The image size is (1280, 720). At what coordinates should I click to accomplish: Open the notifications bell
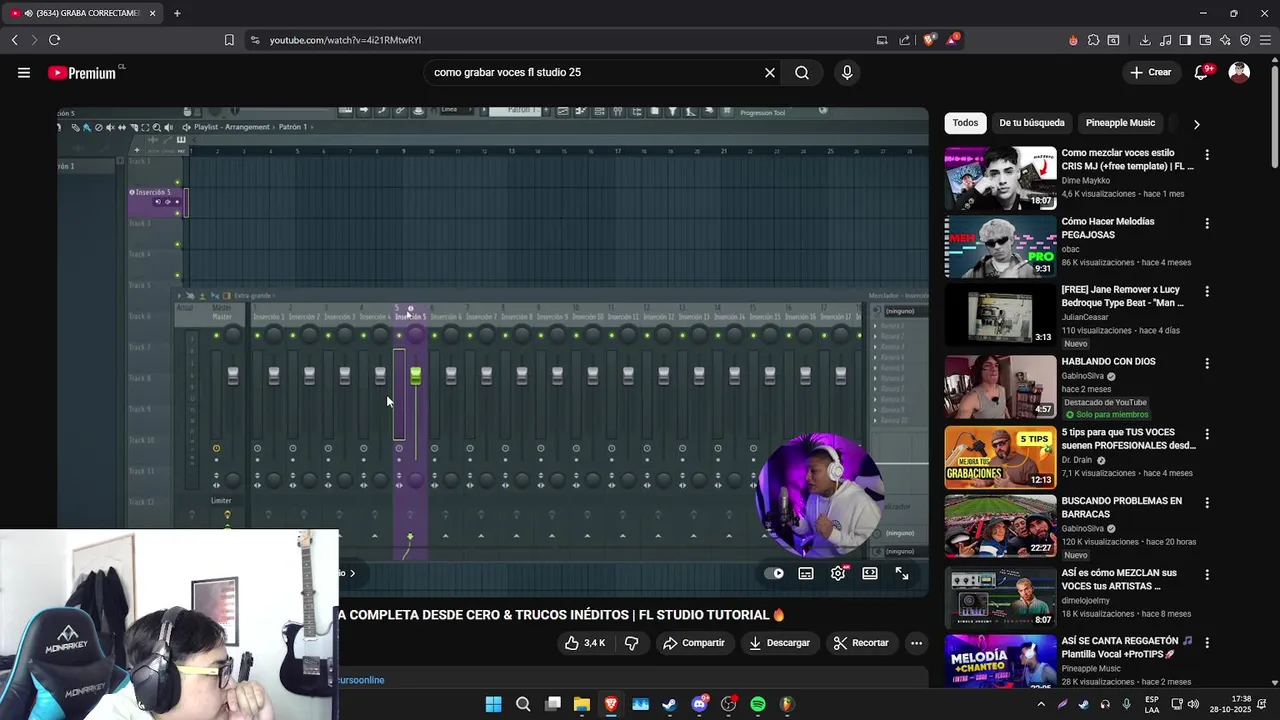(1202, 72)
